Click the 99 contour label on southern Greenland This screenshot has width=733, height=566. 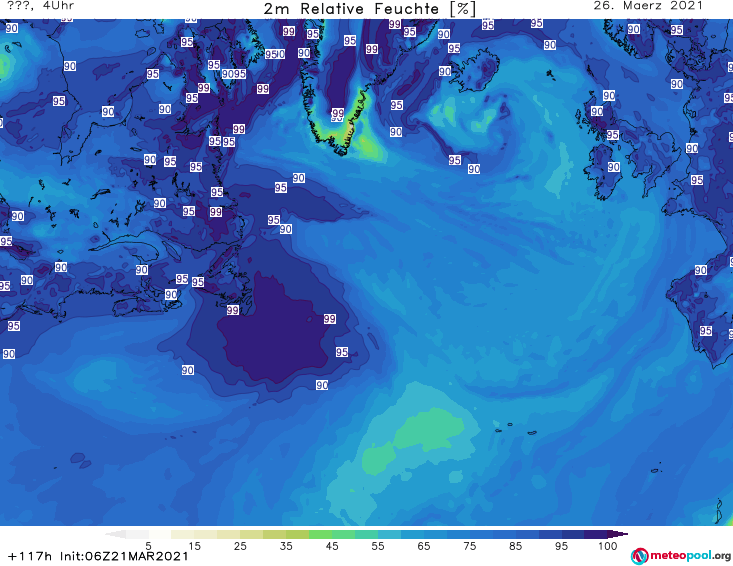click(x=338, y=113)
